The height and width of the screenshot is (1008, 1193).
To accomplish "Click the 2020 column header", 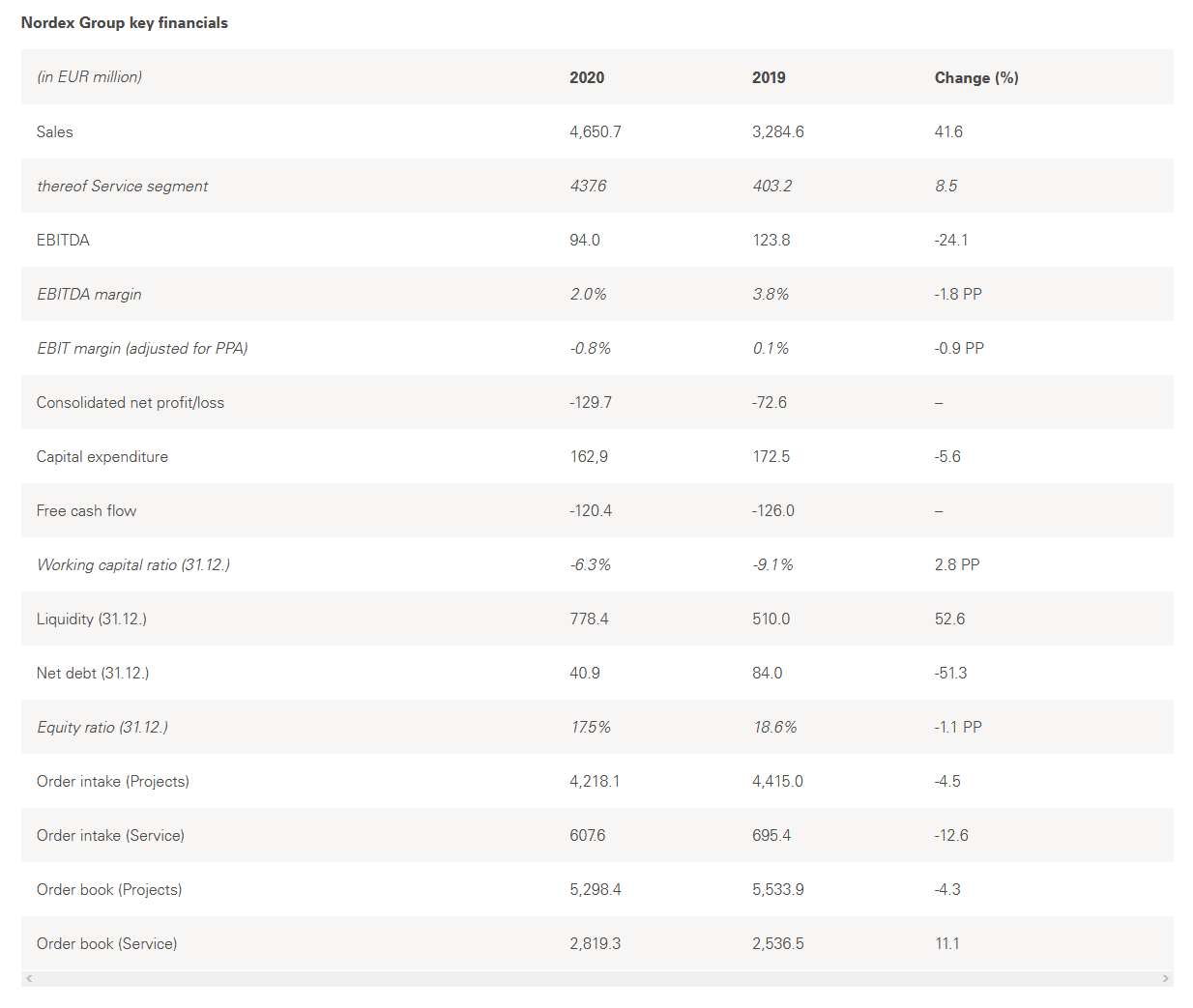I will pos(587,78).
